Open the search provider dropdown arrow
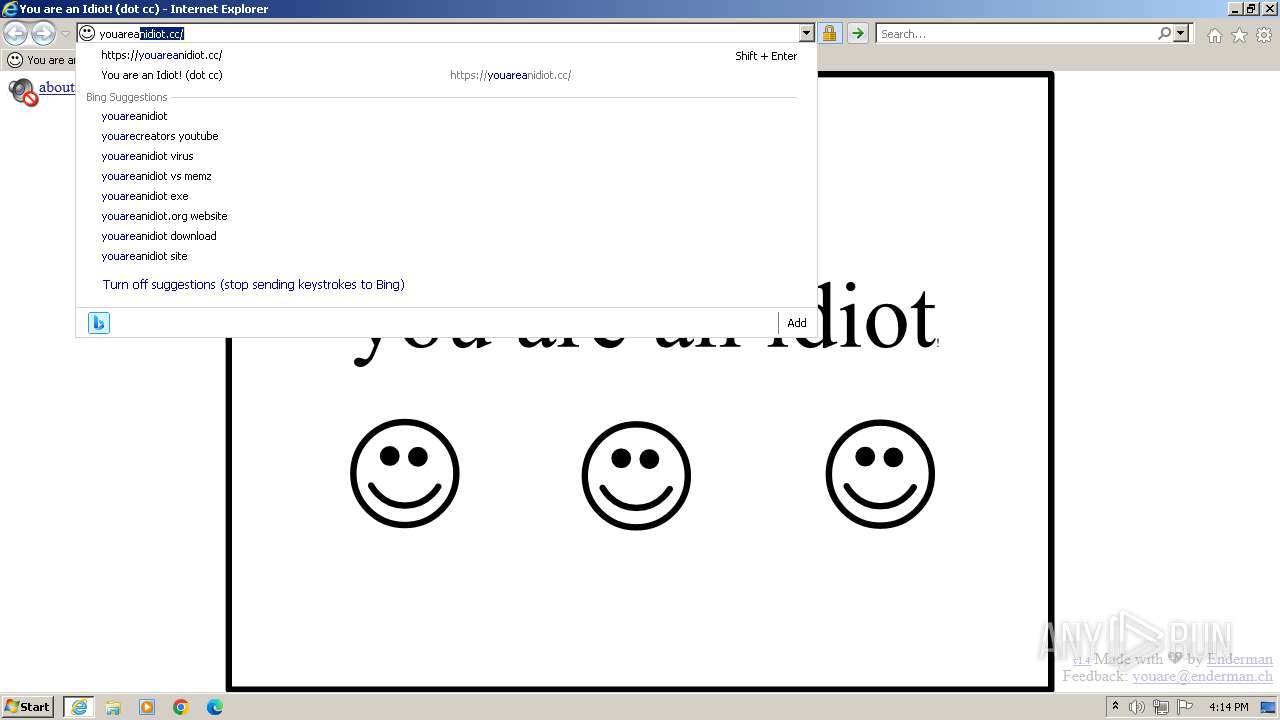This screenshot has height=720, width=1280. click(x=1181, y=34)
